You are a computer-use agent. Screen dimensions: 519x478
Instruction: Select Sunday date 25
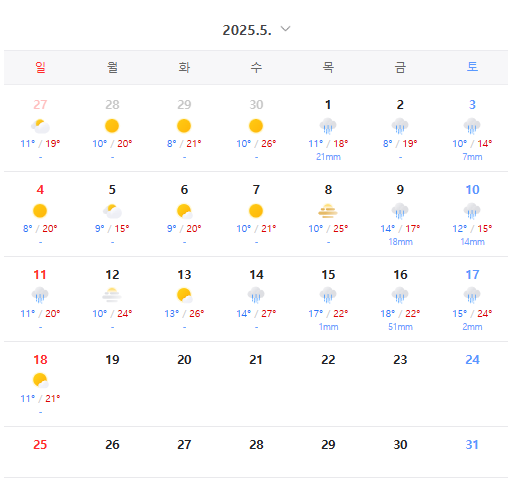pyautogui.click(x=40, y=445)
